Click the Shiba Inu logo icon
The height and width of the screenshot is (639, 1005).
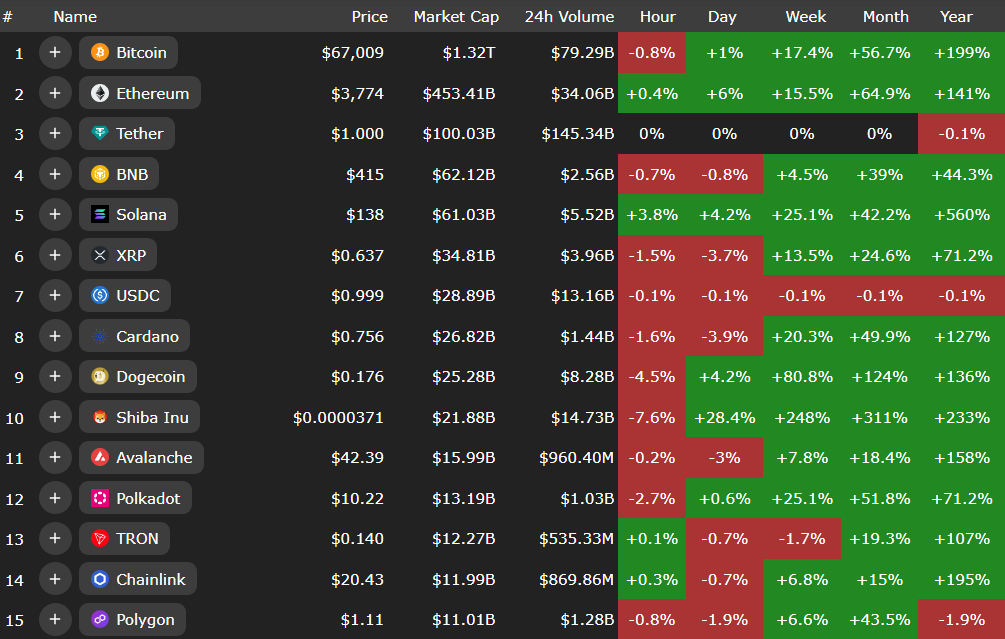(x=100, y=418)
